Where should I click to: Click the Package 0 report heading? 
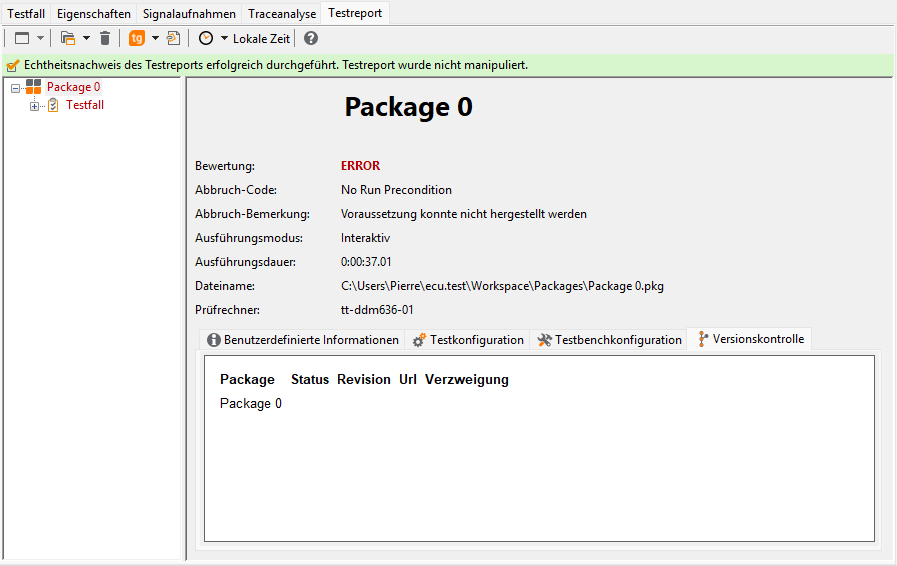tap(408, 107)
